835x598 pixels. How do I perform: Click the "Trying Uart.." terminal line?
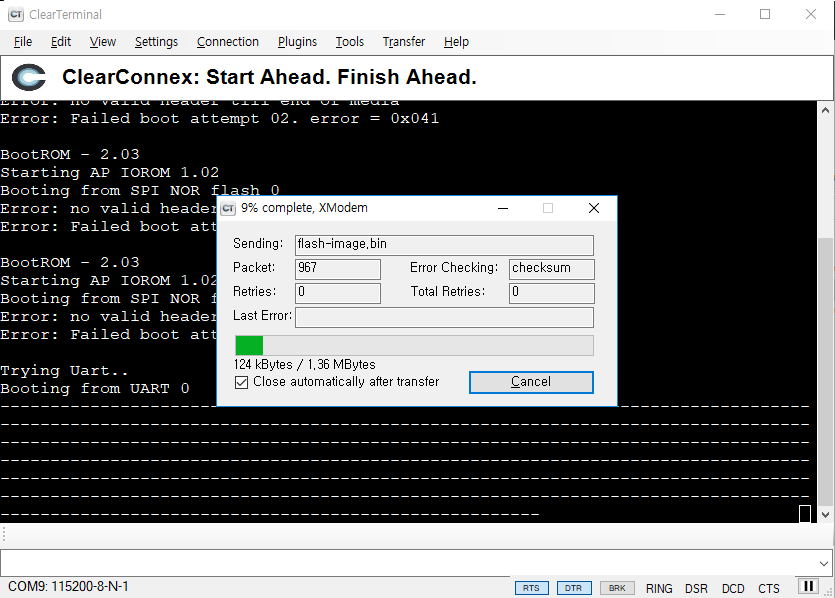coord(64,371)
